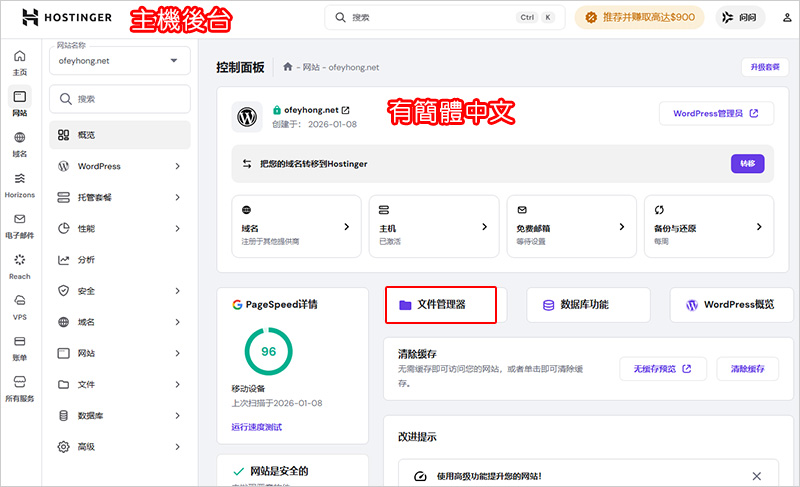Expand the 安全 security menu section

click(119, 291)
